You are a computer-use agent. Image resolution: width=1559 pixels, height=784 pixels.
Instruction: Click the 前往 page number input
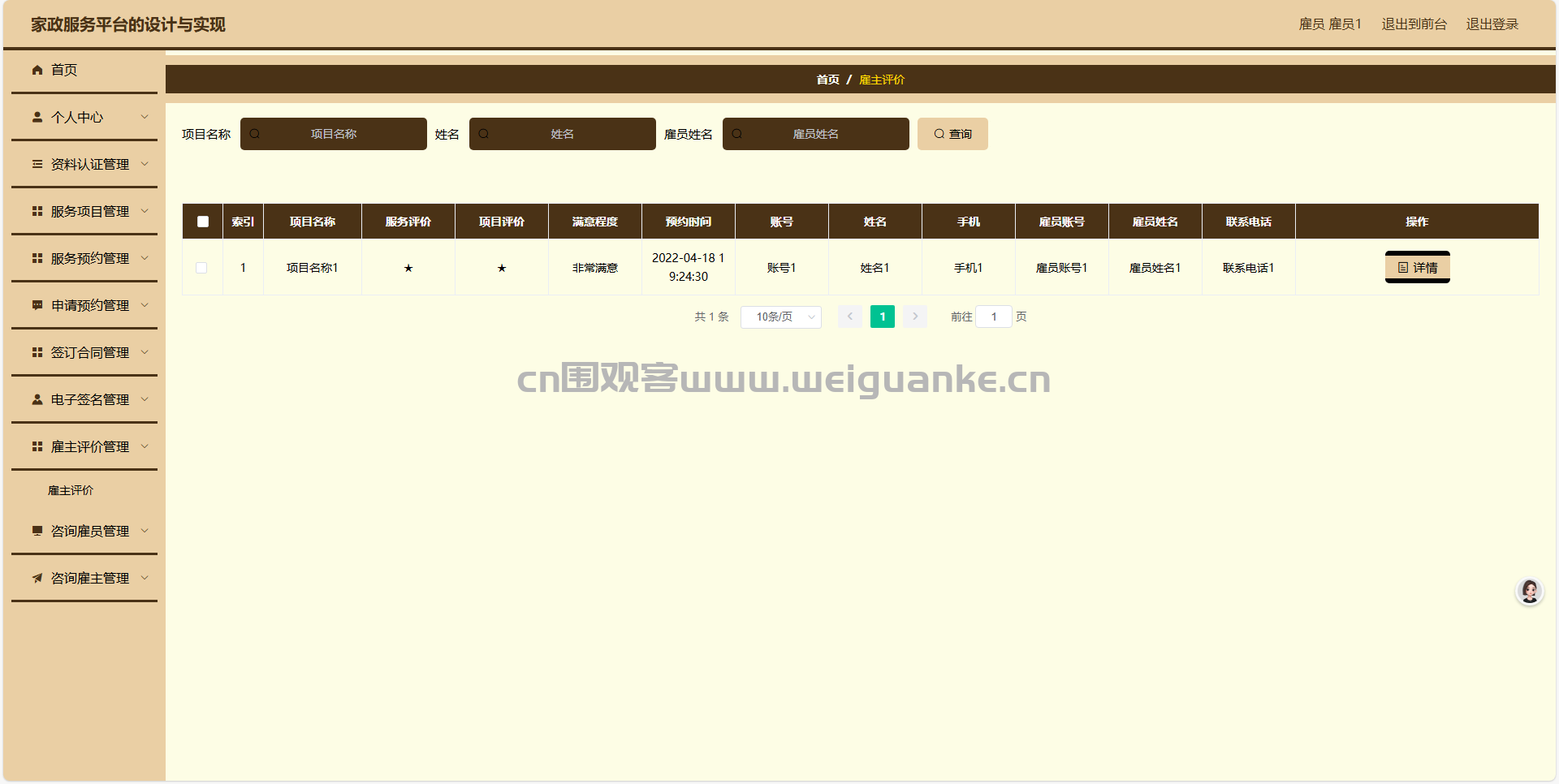(994, 317)
